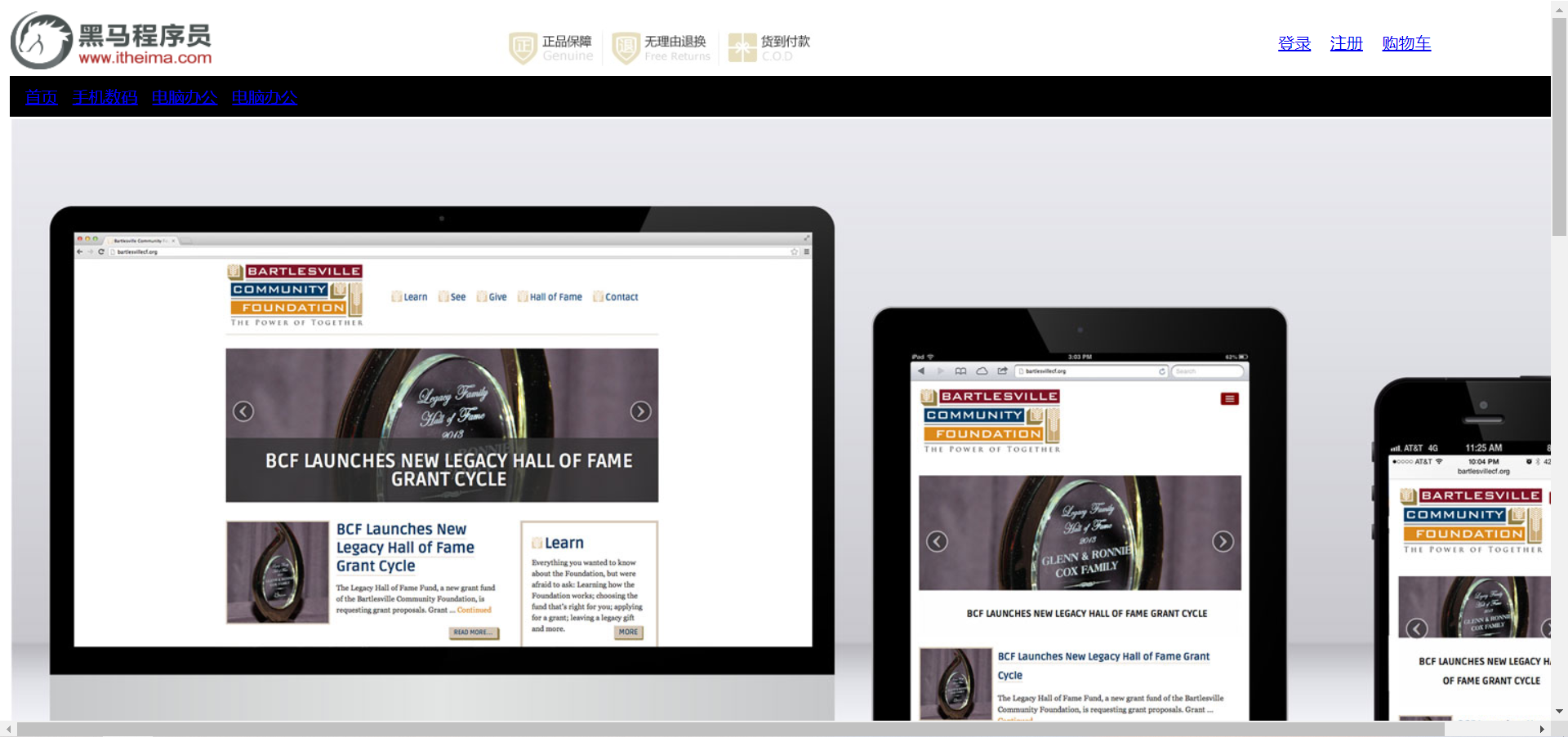Select the 电脑办公 link beside 手机数码
1568x737 pixels.
click(x=185, y=97)
